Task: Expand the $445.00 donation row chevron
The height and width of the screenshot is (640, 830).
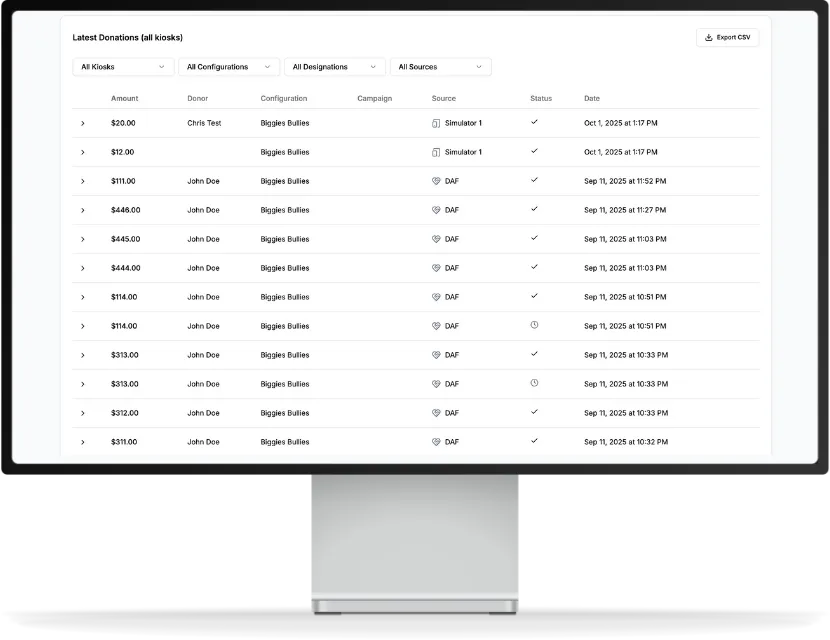Action: 83,239
